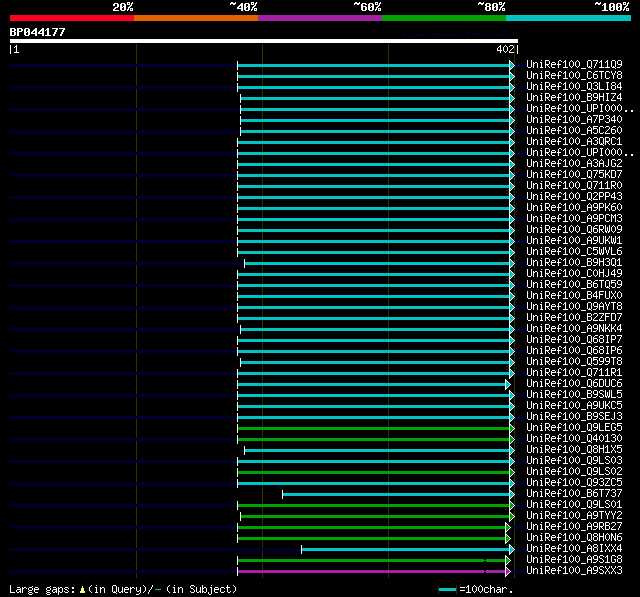Click the yellow query gap marker in the legend
The height and width of the screenshot is (597, 640).
pyautogui.click(x=82, y=590)
